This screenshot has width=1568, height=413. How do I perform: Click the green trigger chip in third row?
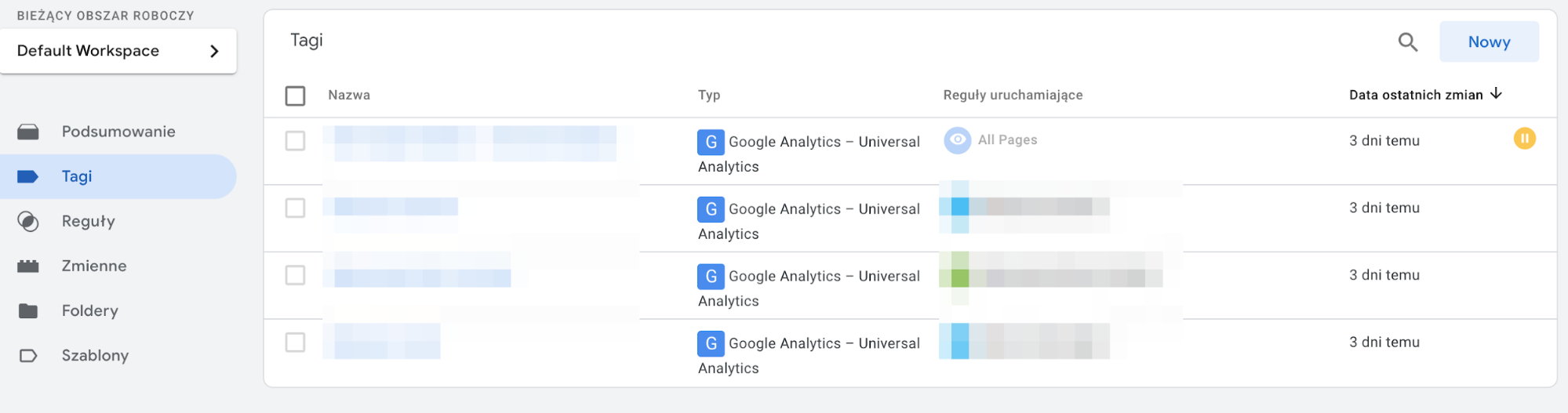pyautogui.click(x=960, y=277)
